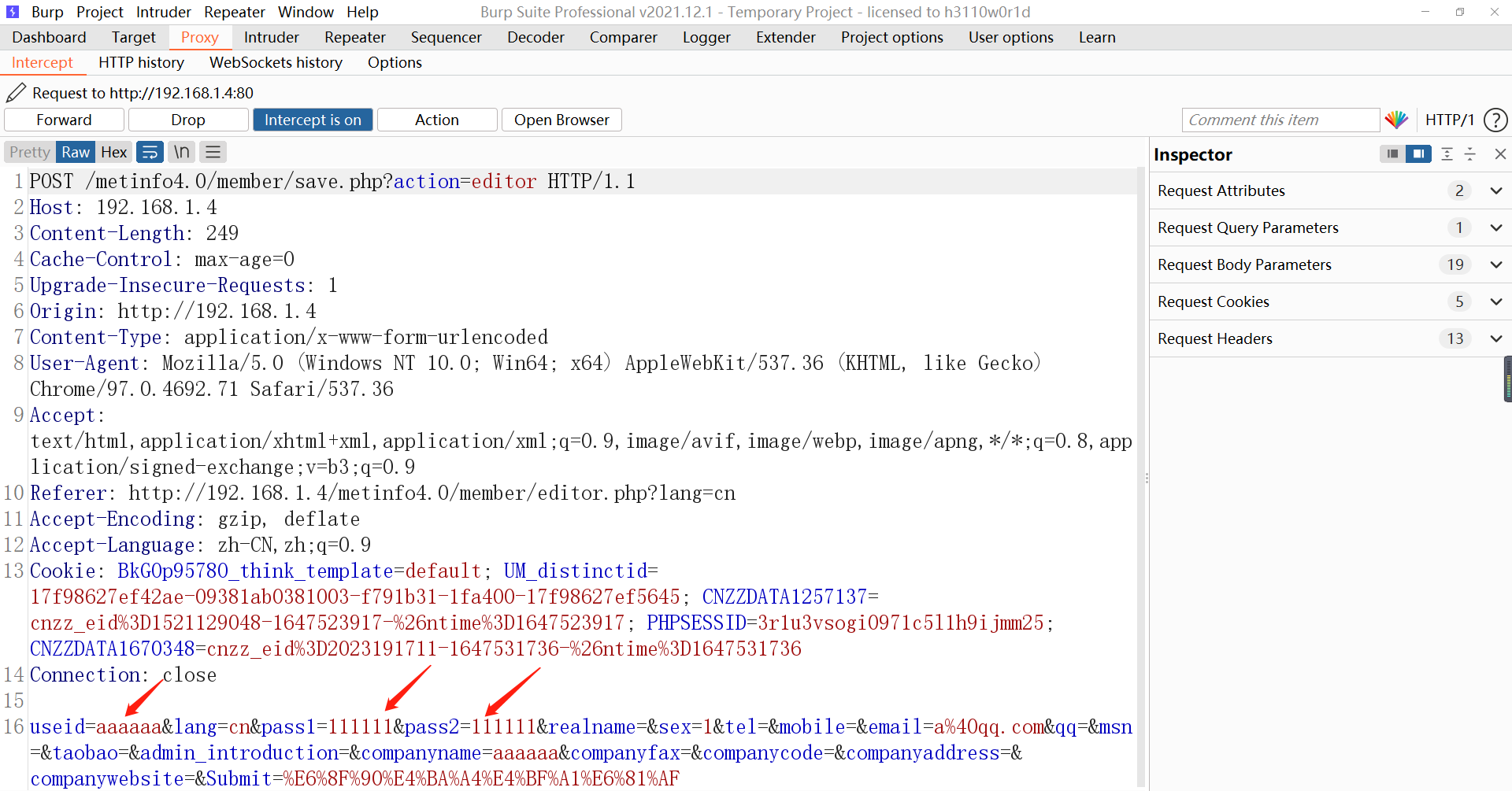1512x791 pixels.
Task: Open the Intruder menu in menu bar
Action: pyautogui.click(x=164, y=12)
